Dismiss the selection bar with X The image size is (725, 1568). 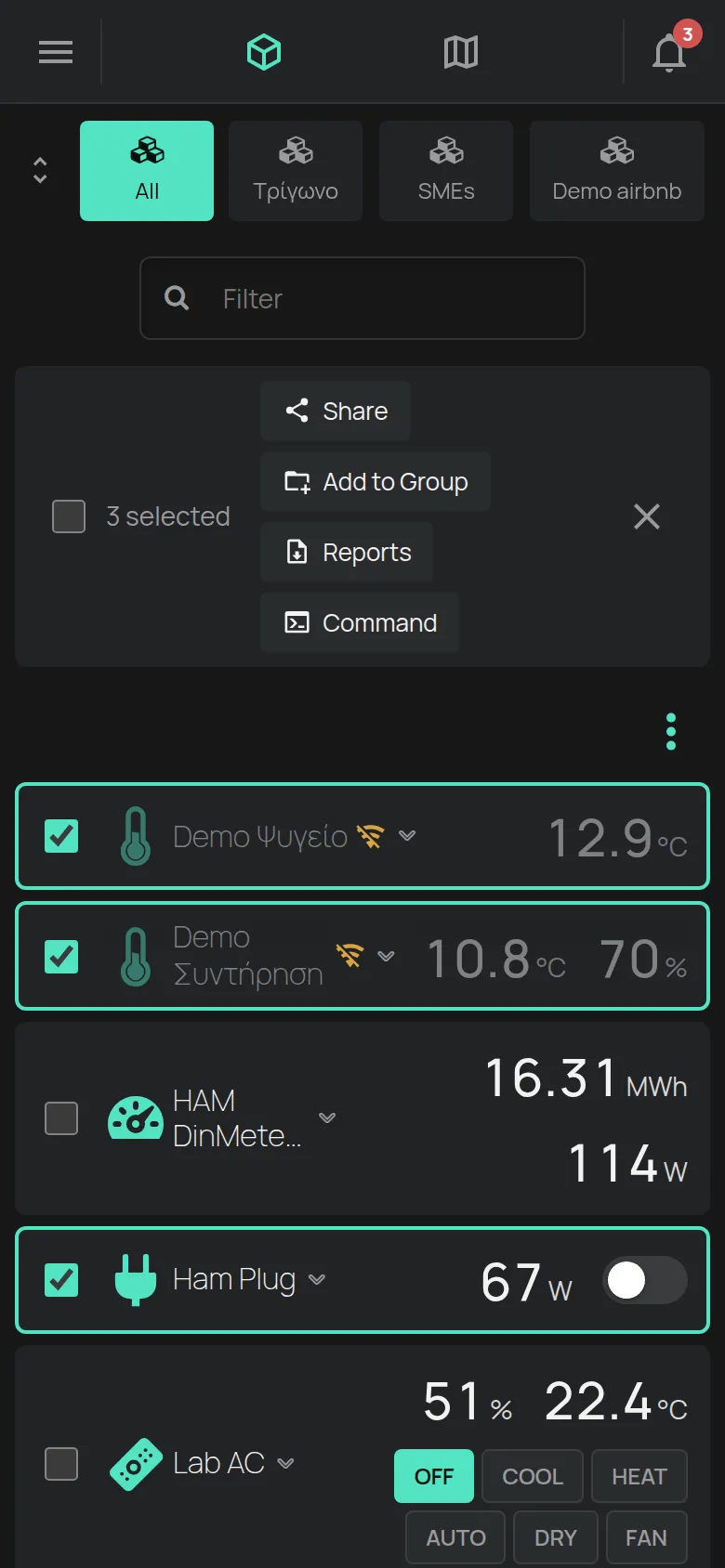tap(647, 516)
